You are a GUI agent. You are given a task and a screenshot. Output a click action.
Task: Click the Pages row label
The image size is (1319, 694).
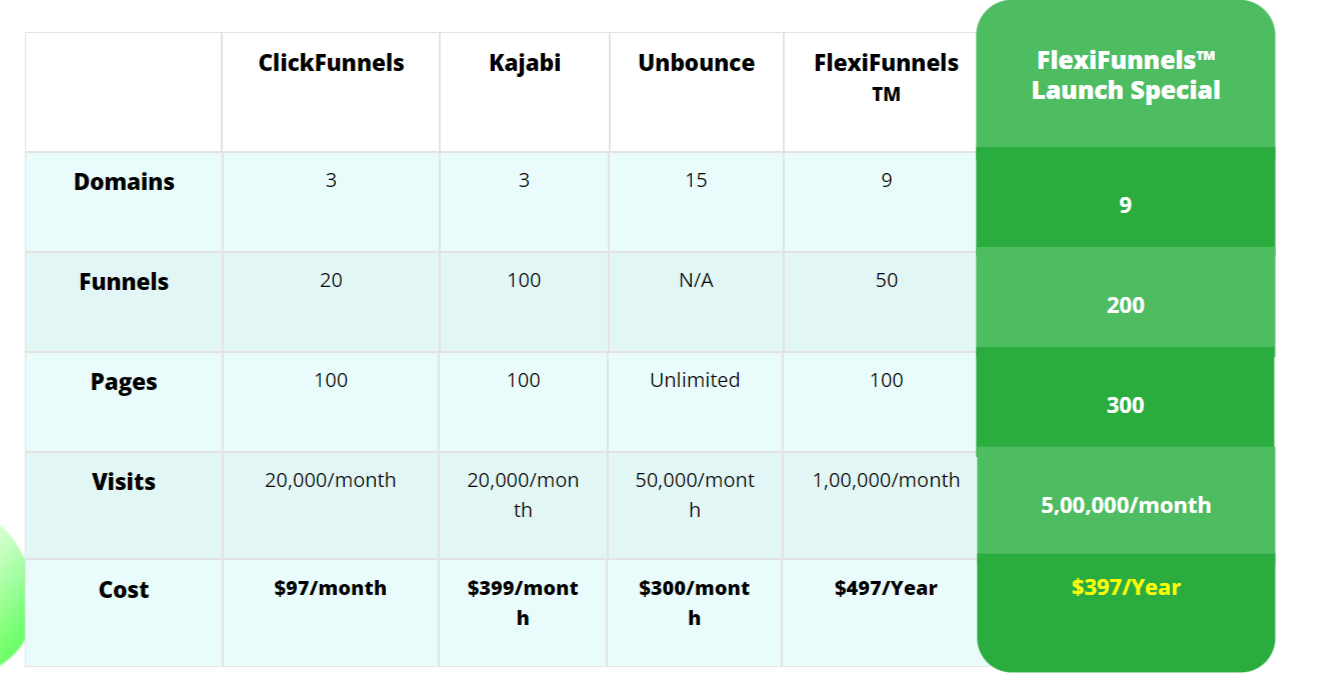point(124,382)
